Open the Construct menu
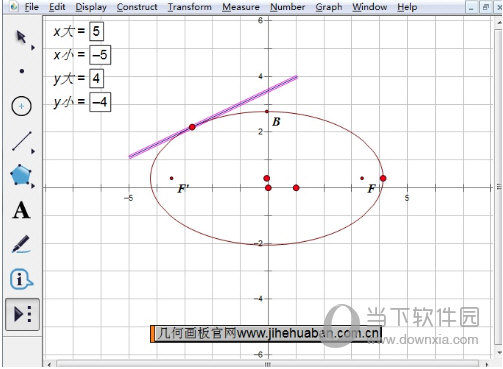Viewport: 503px width, 369px height. 137,7
